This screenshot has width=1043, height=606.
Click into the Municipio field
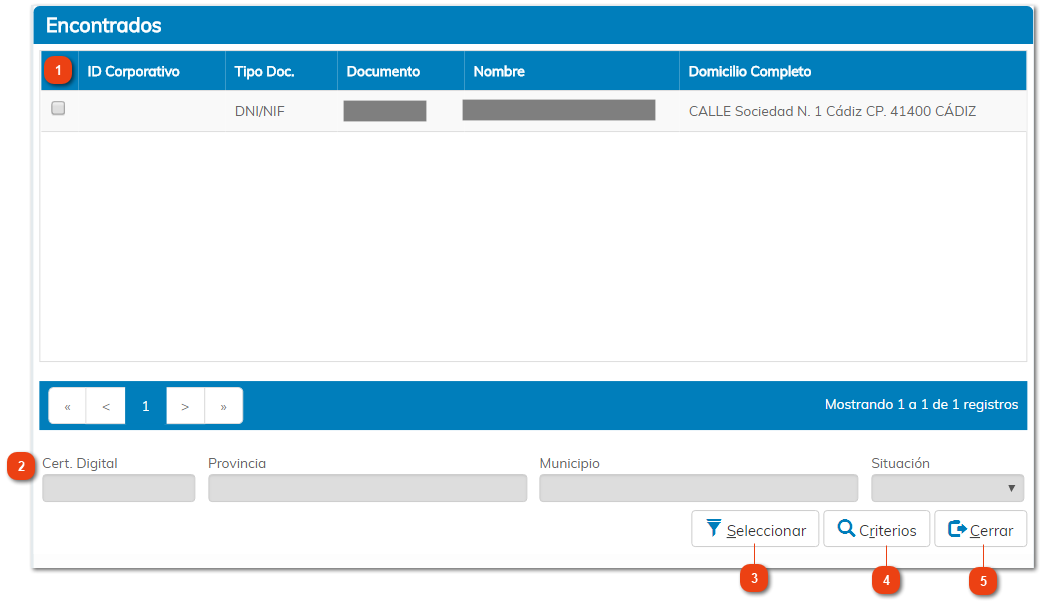(x=698, y=488)
